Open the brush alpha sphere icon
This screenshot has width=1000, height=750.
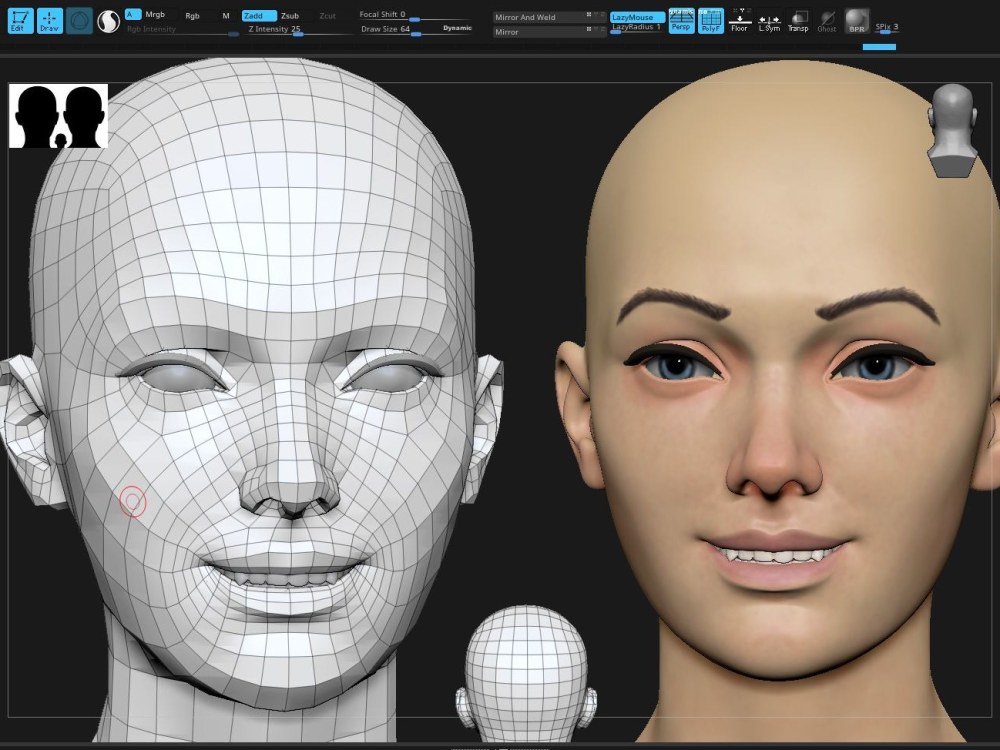[x=108, y=22]
